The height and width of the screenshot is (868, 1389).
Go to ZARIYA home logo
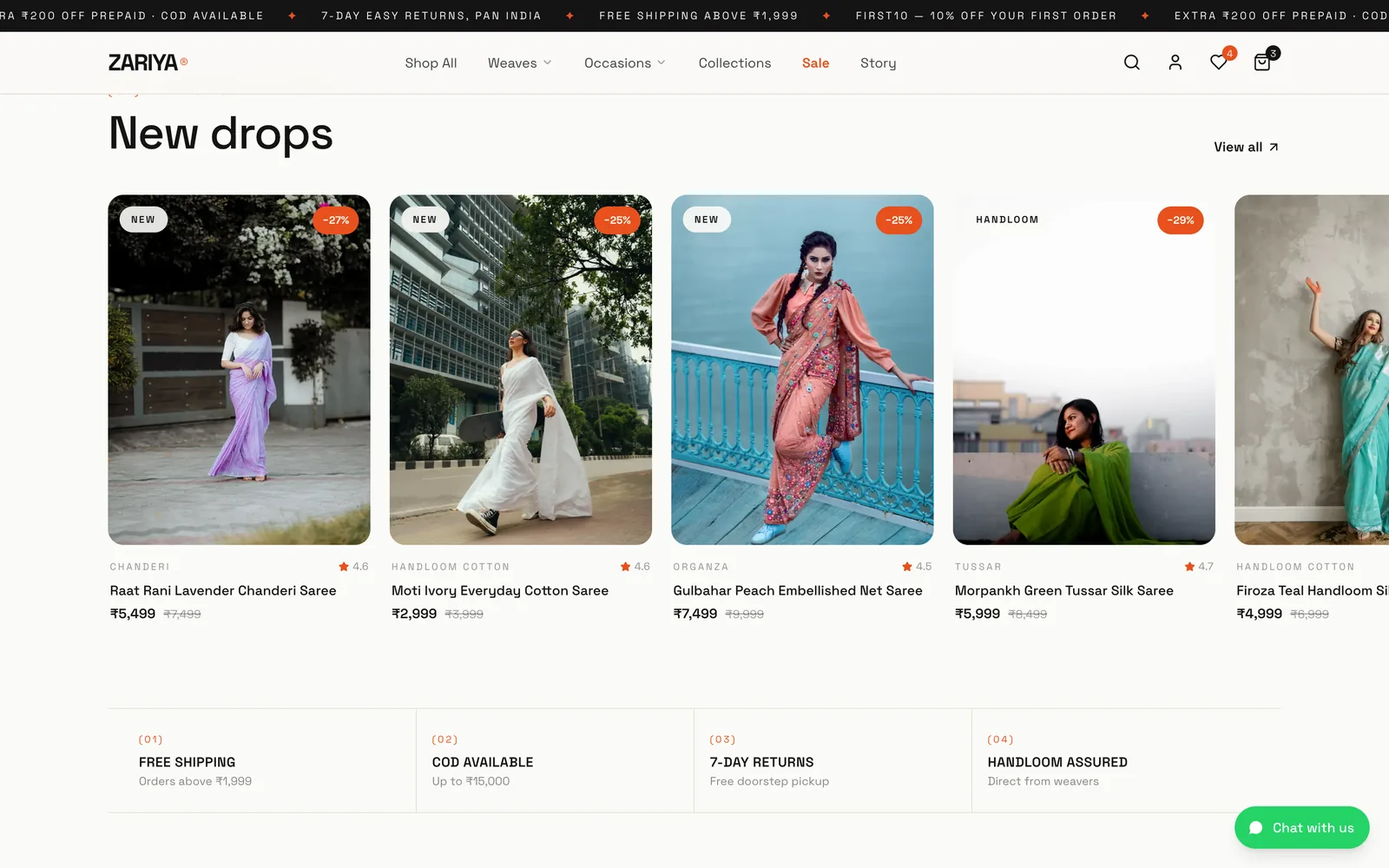[x=148, y=62]
